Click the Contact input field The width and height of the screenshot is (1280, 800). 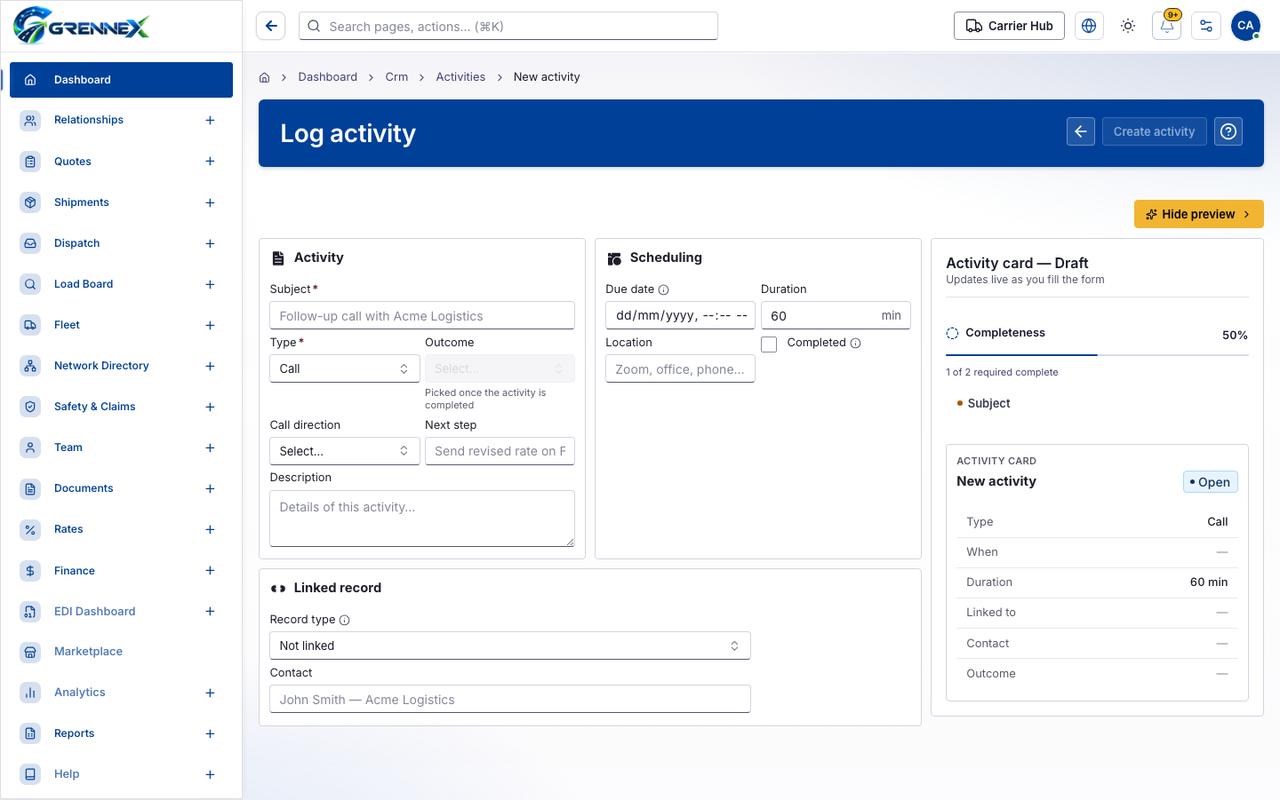tap(510, 700)
